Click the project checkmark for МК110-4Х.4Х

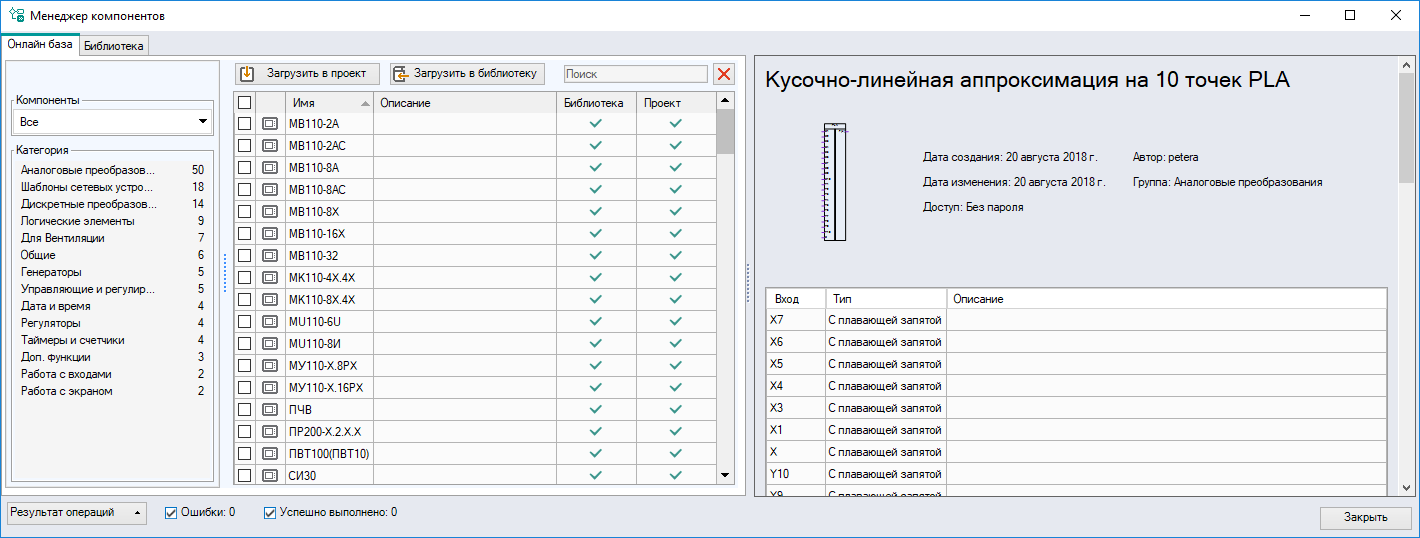click(675, 278)
